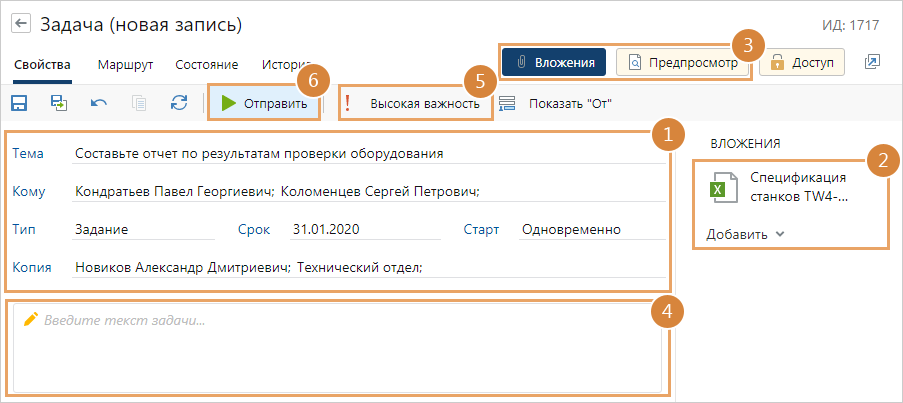The height and width of the screenshot is (403, 903).
Task: Open task in new window icon
Action: pyautogui.click(x=872, y=62)
